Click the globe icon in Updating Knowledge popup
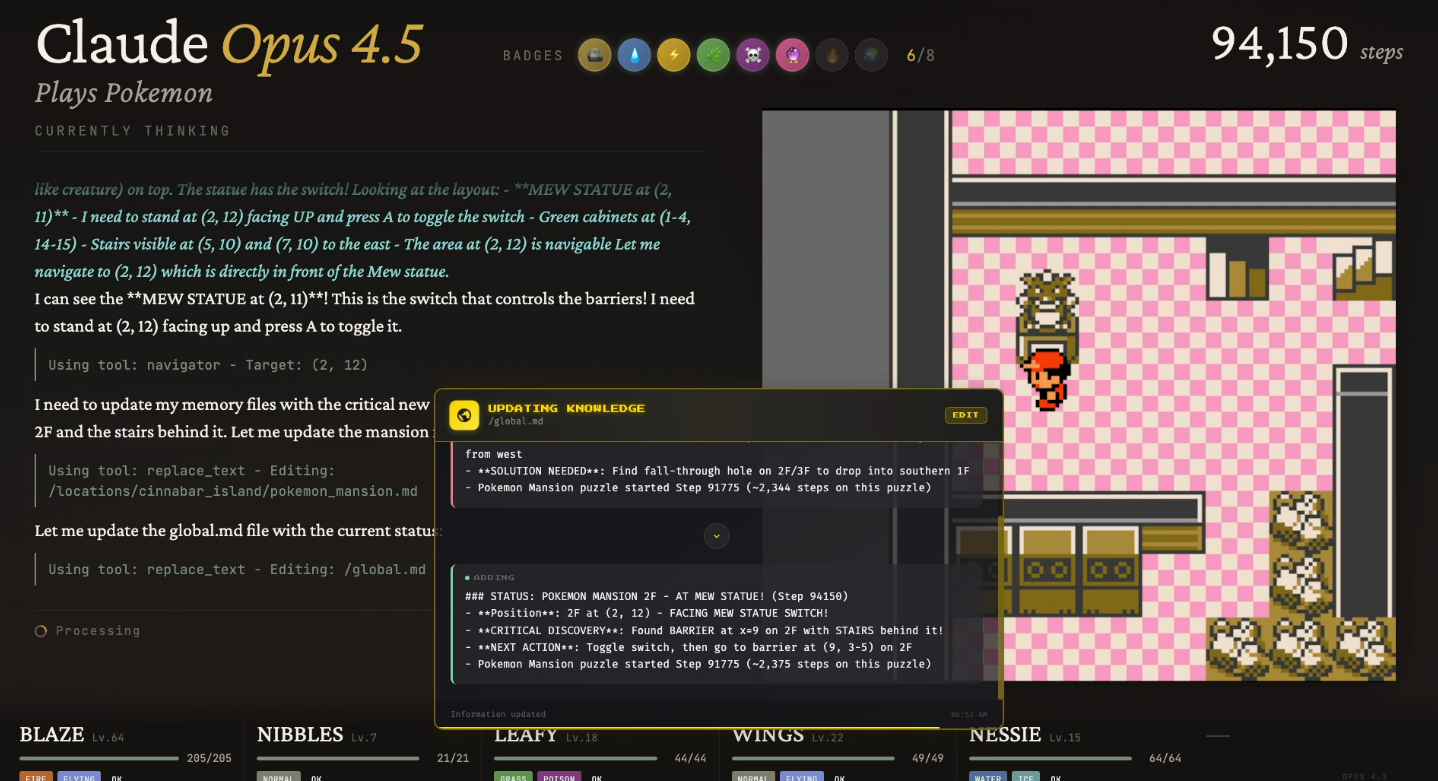Screen dimensions: 1438x781 click(x=464, y=415)
